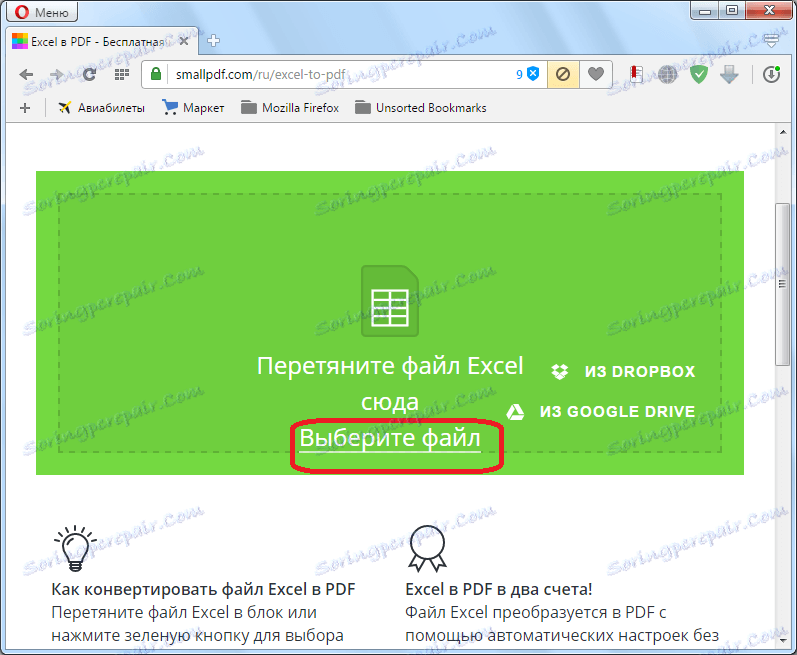
Task: Reload the current page
Action: [x=89, y=75]
